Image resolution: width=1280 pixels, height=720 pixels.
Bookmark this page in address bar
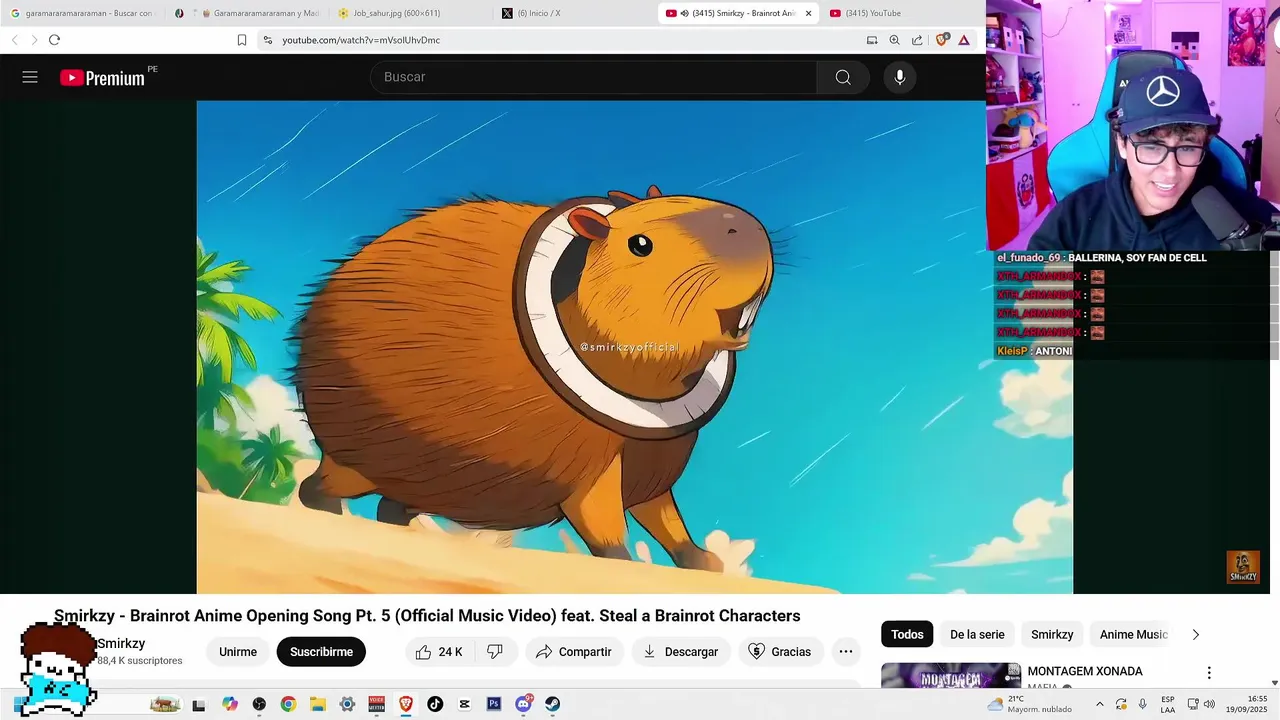pos(242,40)
